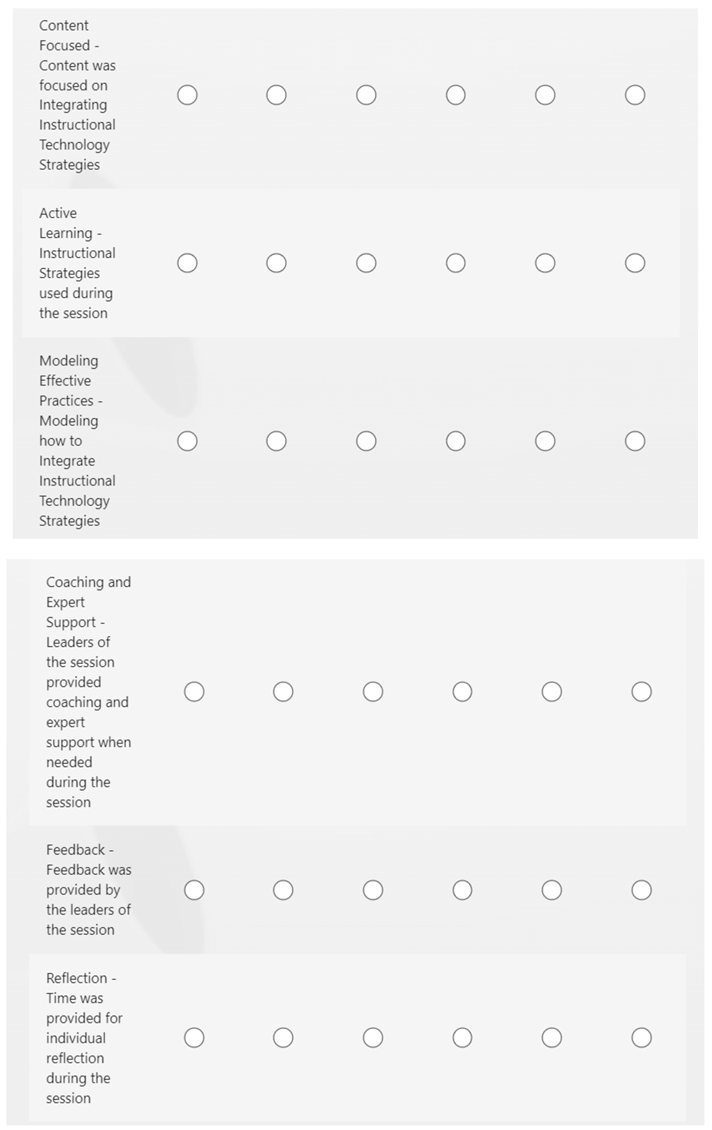The image size is (712, 1130).
Task: Choose third radio button in Reflection row
Action: coord(373,1038)
